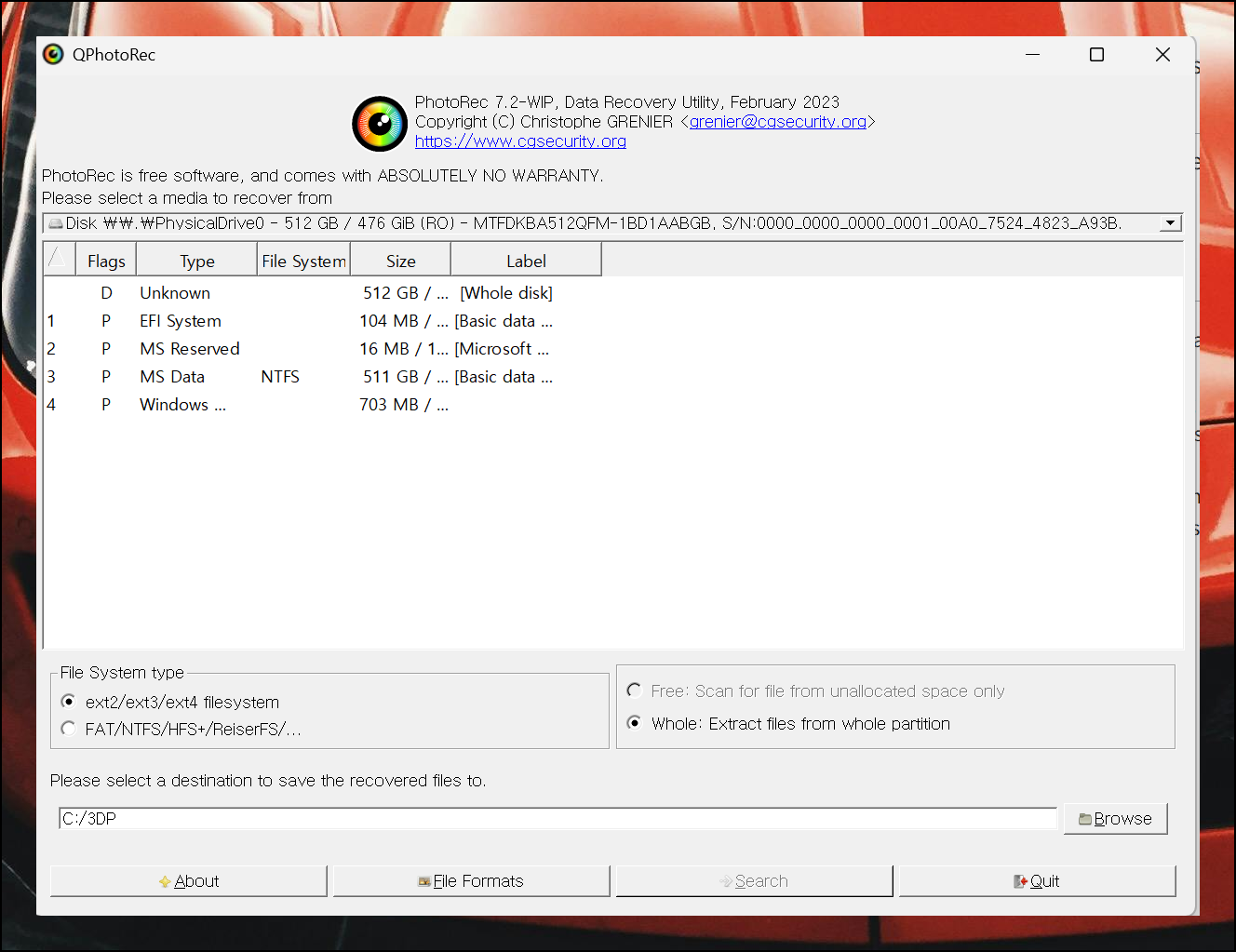The image size is (1236, 952).
Task: Click the Browse button
Action: (x=1115, y=819)
